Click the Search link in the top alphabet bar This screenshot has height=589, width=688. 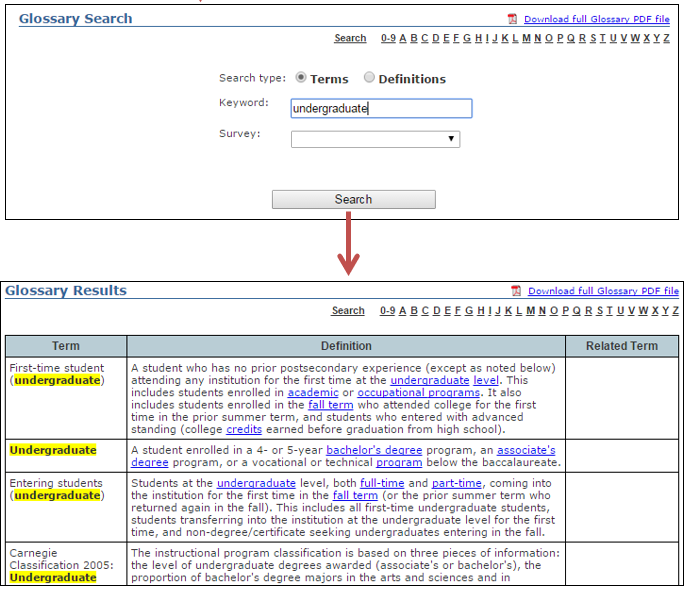click(x=350, y=38)
